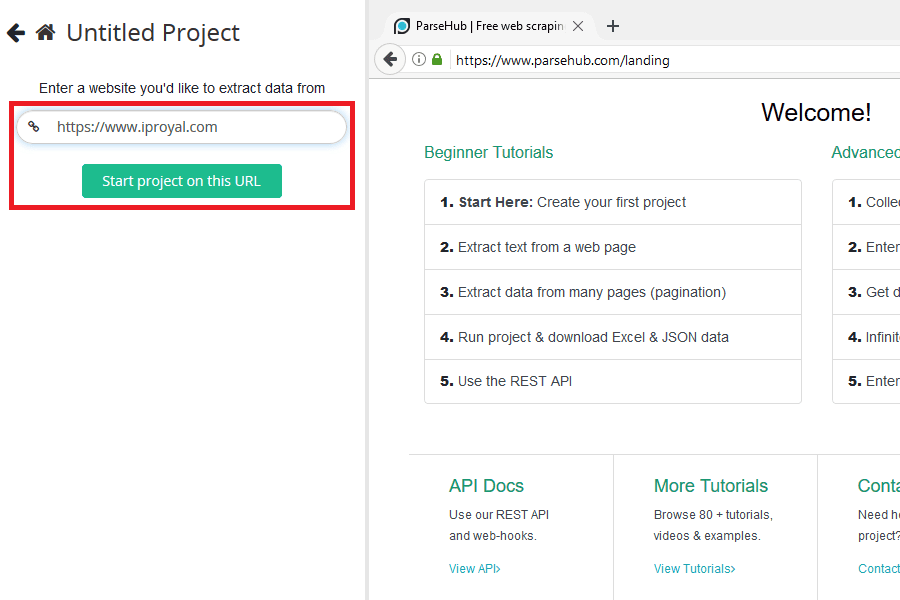Click 'Browse 80 + tutorials,' description text

point(713,514)
